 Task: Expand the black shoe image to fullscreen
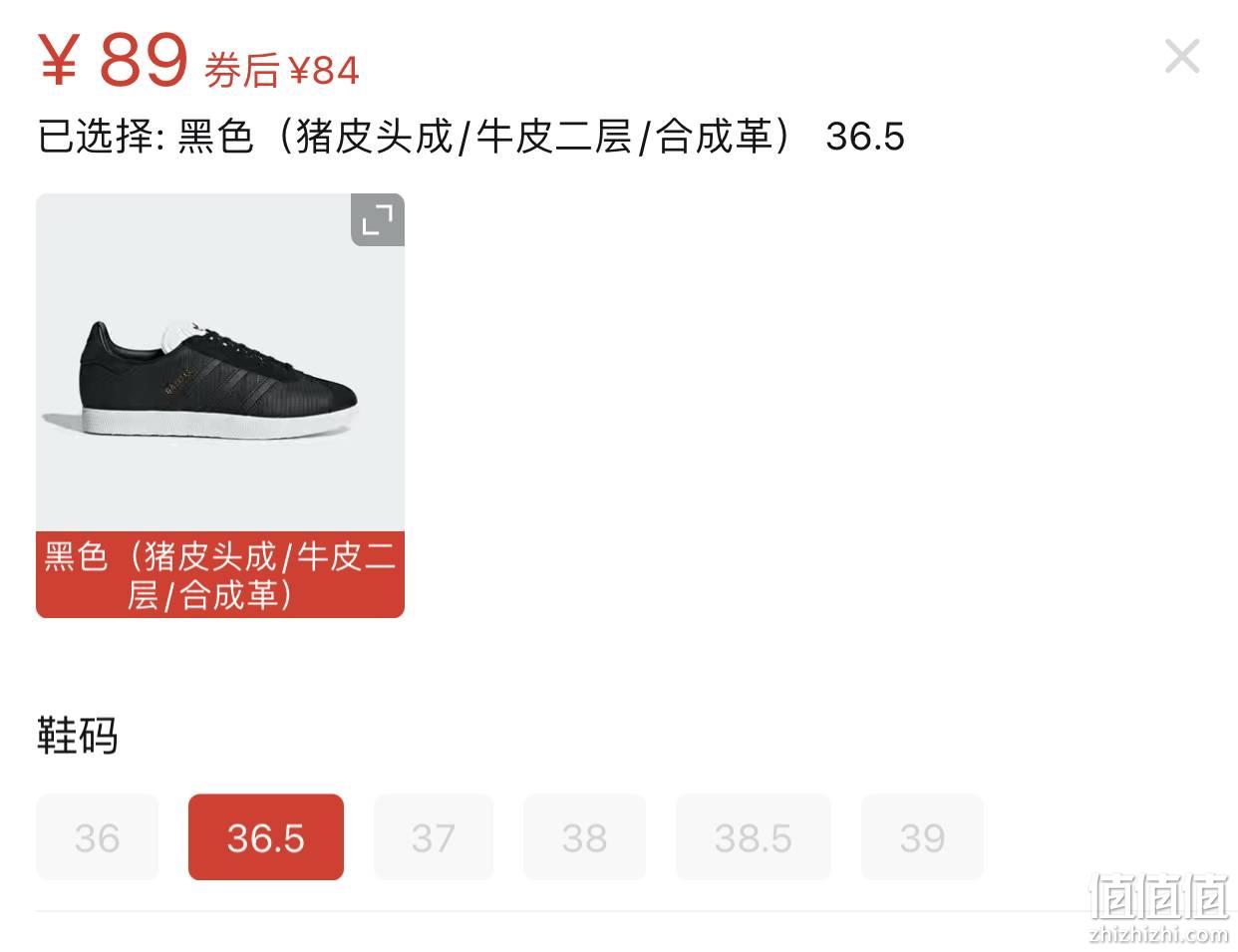(x=378, y=219)
